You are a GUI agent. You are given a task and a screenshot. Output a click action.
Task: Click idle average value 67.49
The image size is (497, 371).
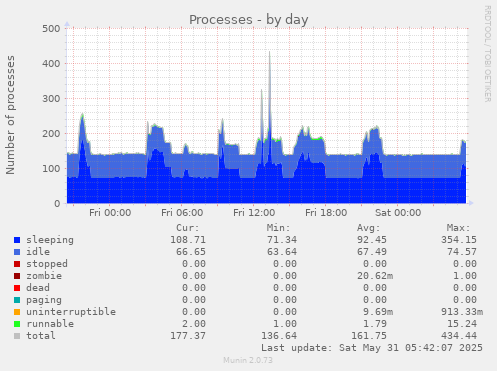click(372, 252)
